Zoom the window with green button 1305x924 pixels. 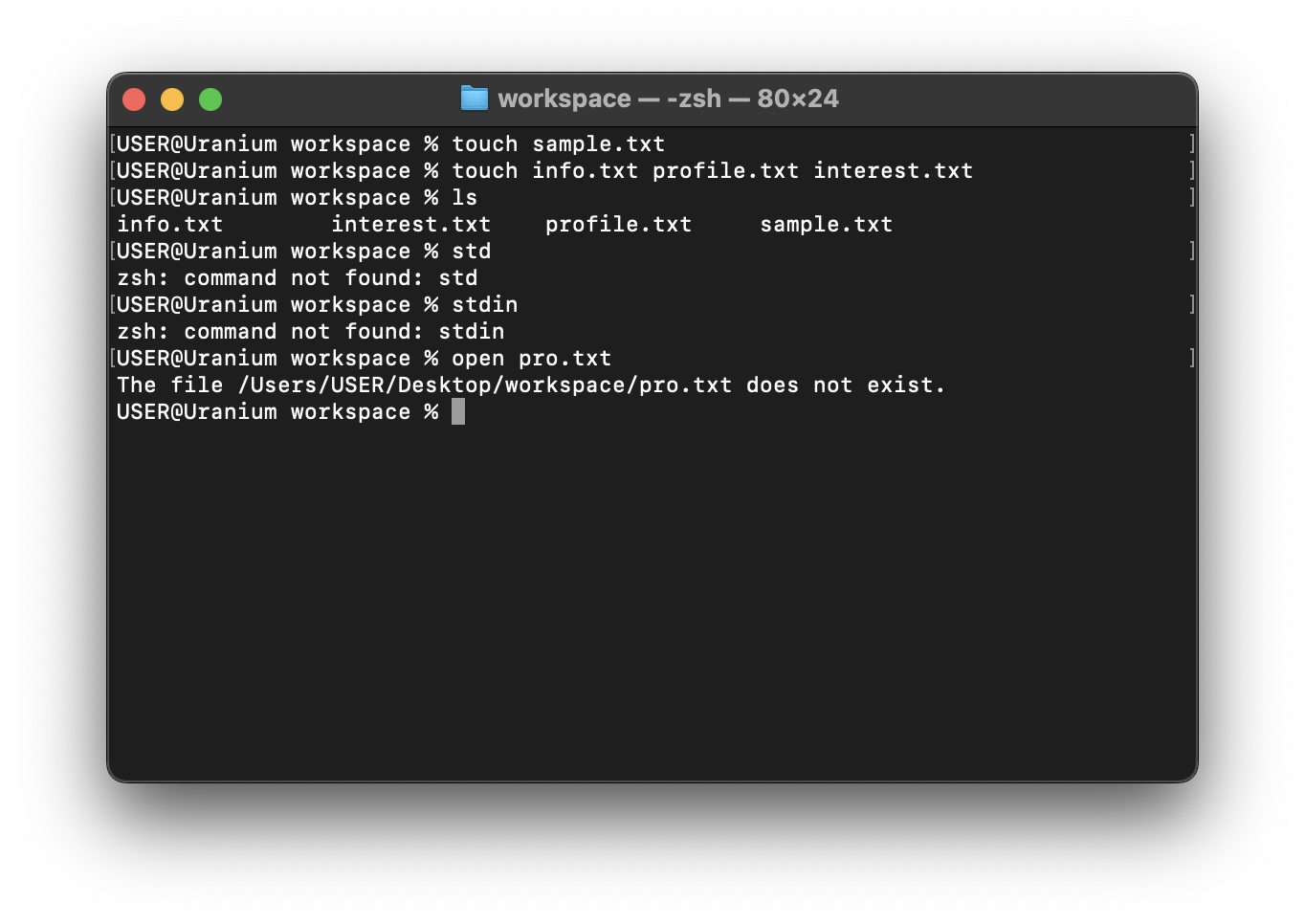tap(210, 99)
